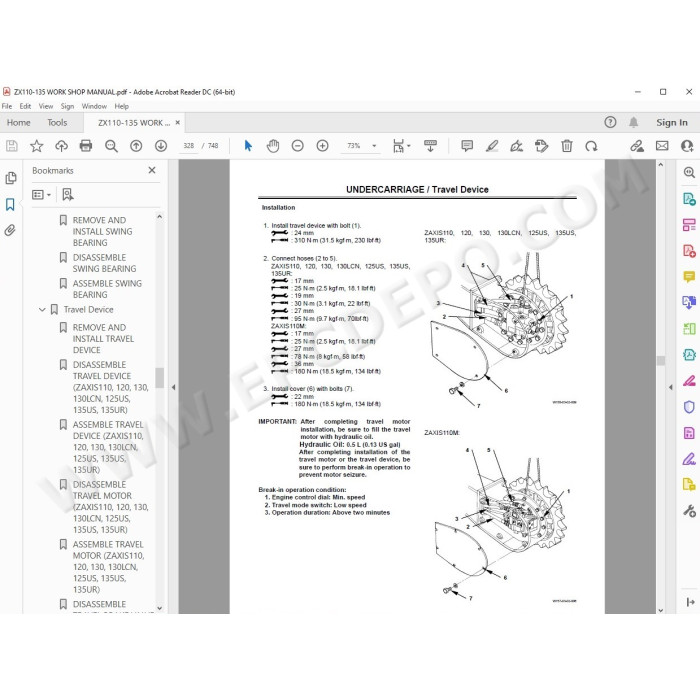
Task: Print the document with the printer icon
Action: click(x=86, y=146)
